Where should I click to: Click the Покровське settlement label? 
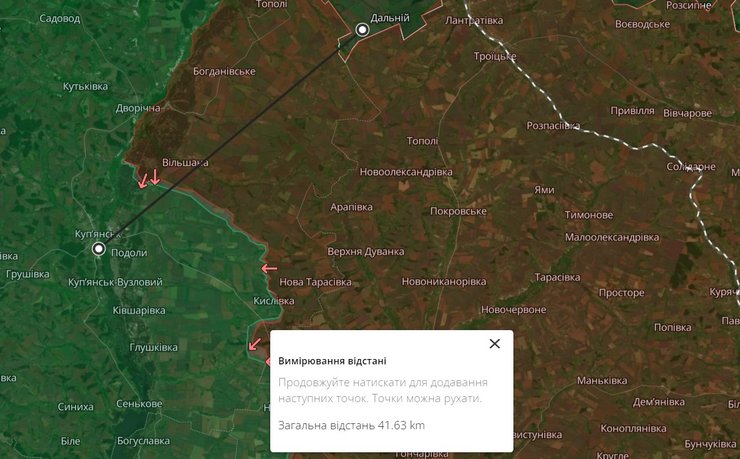click(458, 211)
